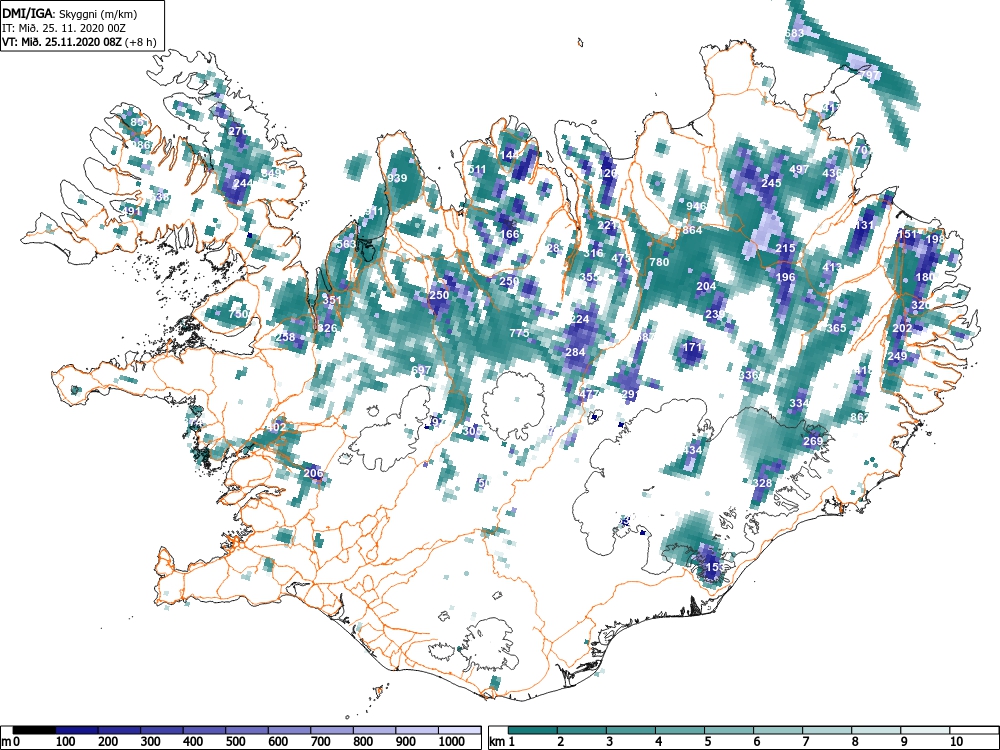This screenshot has height=750, width=1000.
Task: Click the "VT: Mið. 25.11.2020 08Z" line
Action: (62, 42)
